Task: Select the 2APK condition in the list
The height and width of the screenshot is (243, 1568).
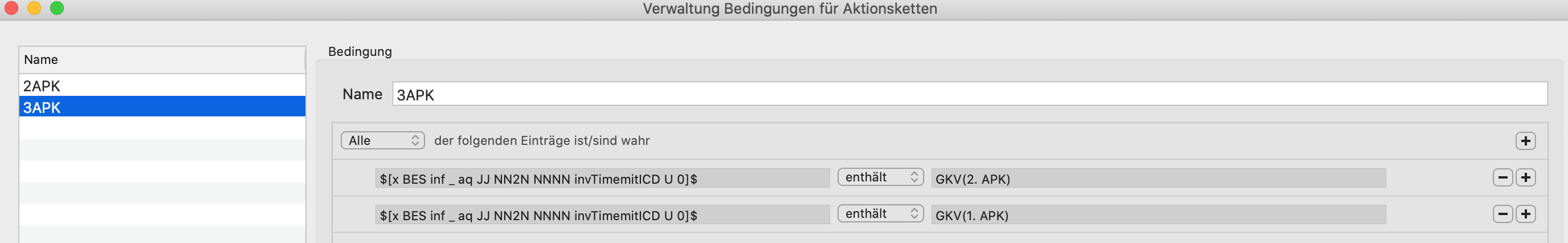Action: (x=162, y=86)
